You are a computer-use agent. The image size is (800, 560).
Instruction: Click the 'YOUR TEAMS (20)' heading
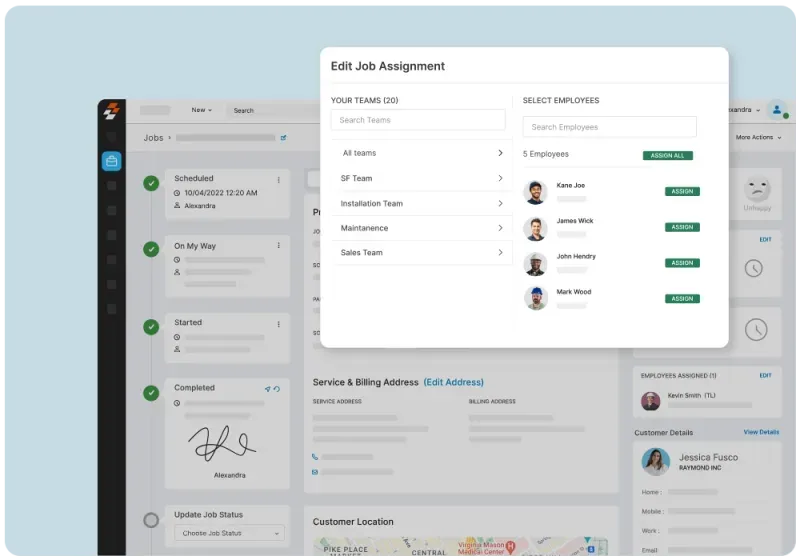point(364,100)
